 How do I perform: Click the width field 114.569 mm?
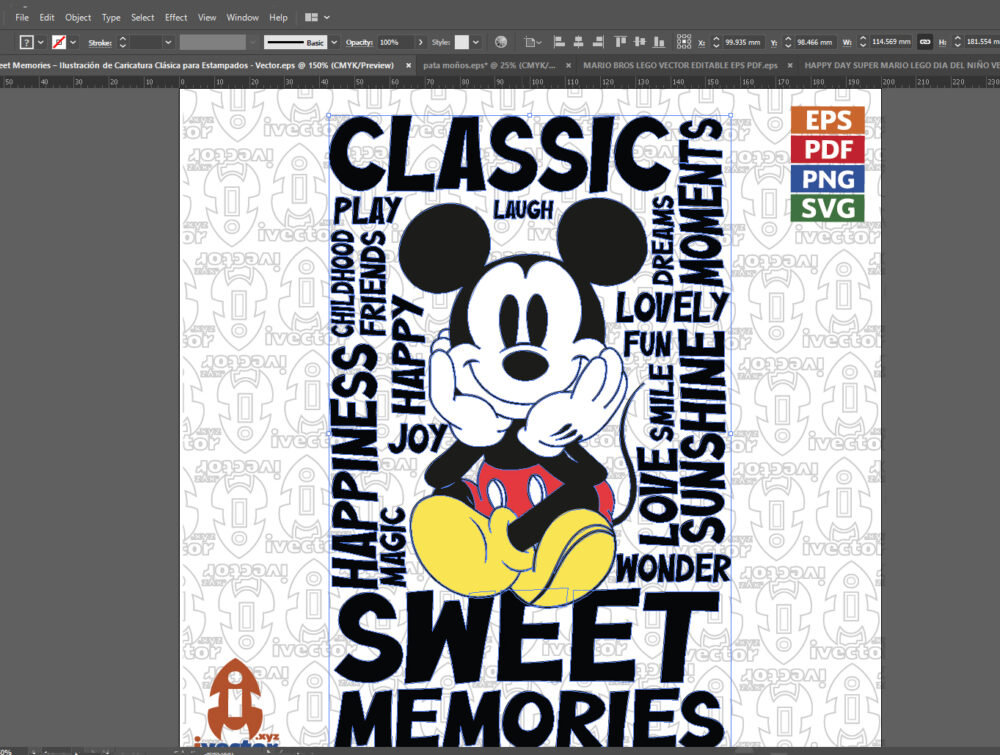[891, 42]
